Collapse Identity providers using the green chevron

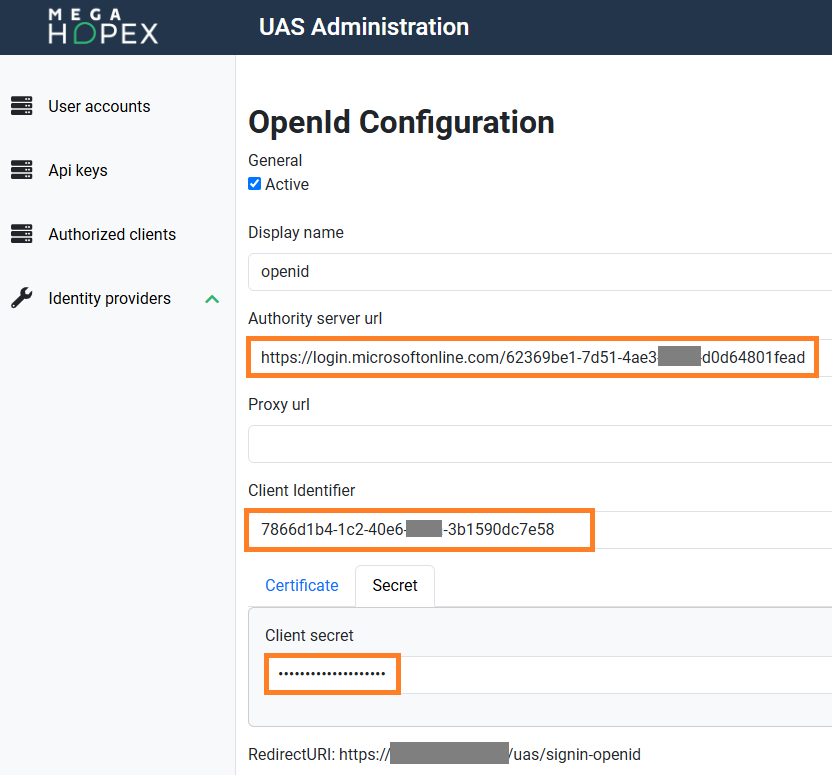212,299
